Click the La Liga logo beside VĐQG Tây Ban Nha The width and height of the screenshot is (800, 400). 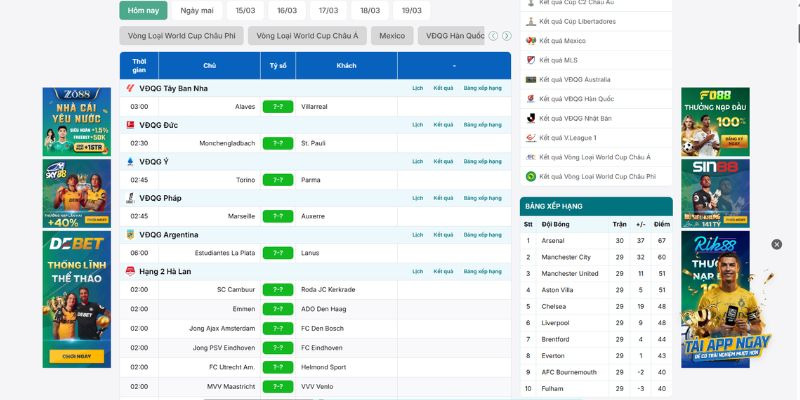[x=130, y=88]
